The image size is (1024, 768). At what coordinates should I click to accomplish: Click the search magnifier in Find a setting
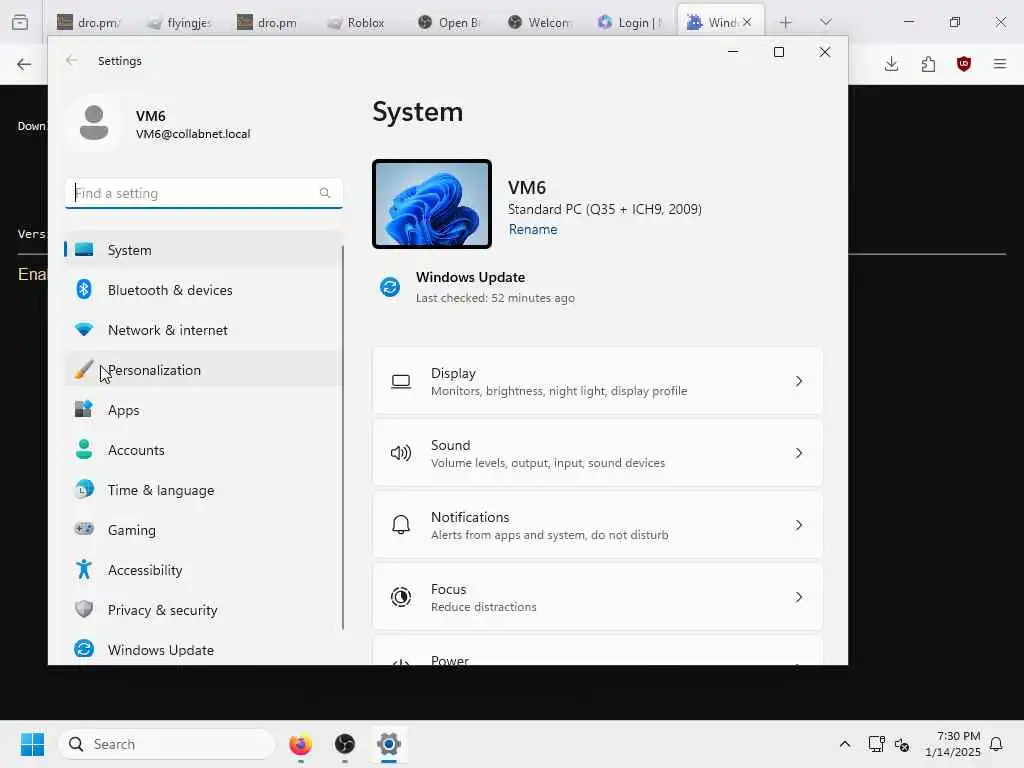click(x=325, y=193)
